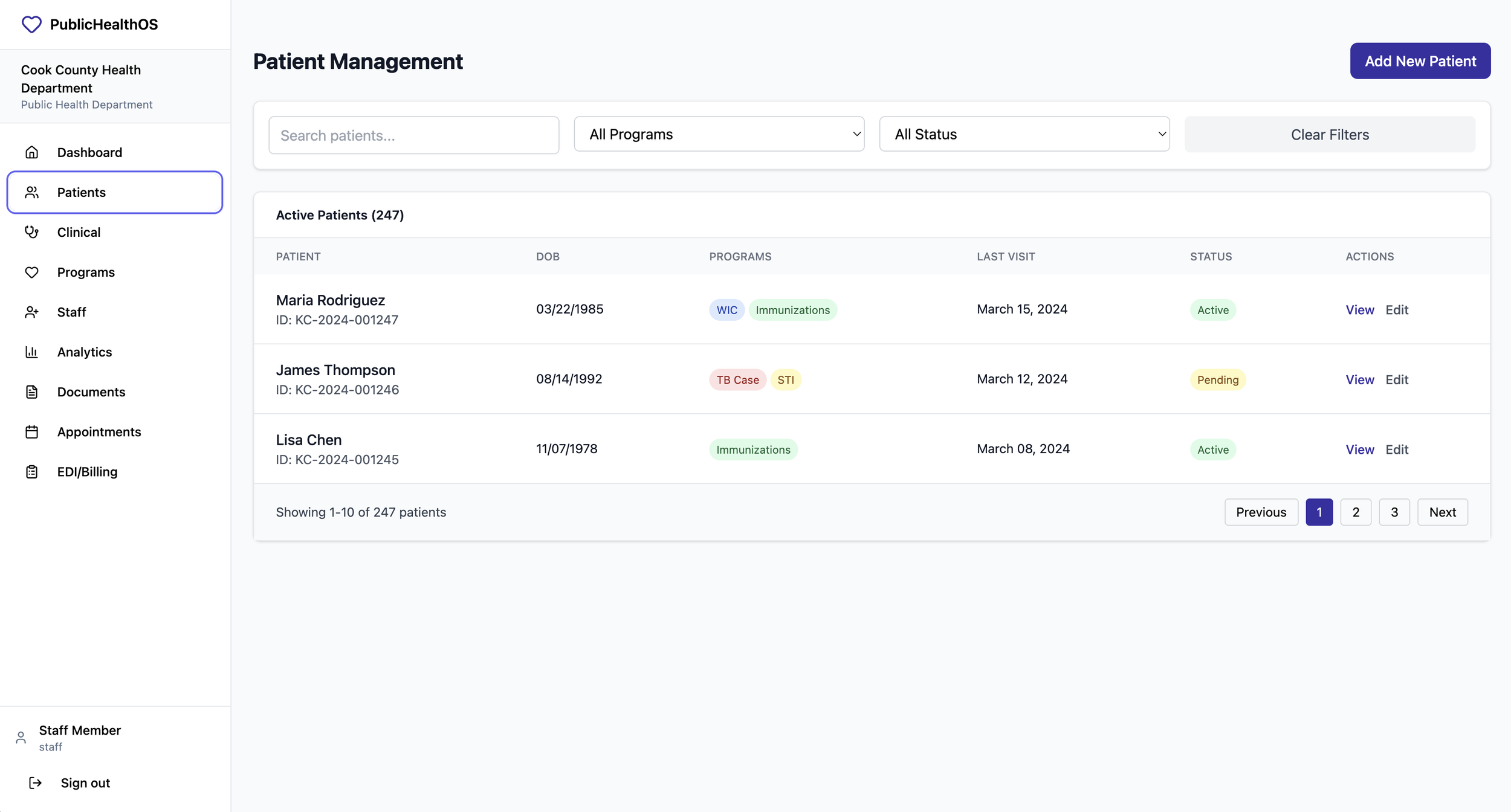Screen dimensions: 1511x812
Task: Click the Documents file icon
Action: [31, 392]
